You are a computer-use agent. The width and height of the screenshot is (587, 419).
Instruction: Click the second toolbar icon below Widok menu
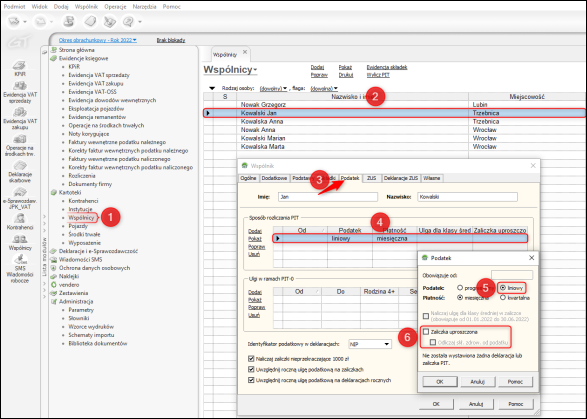pos(40,22)
